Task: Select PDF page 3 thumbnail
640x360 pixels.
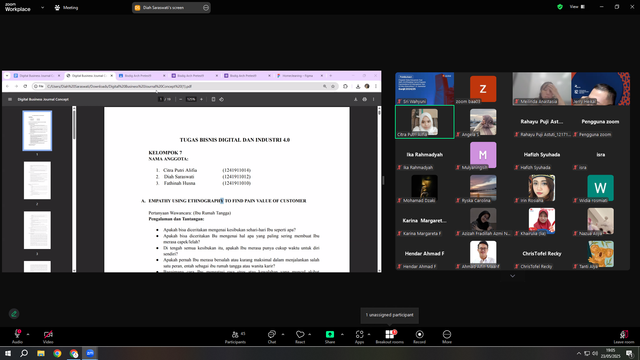Action: [x=37, y=230]
